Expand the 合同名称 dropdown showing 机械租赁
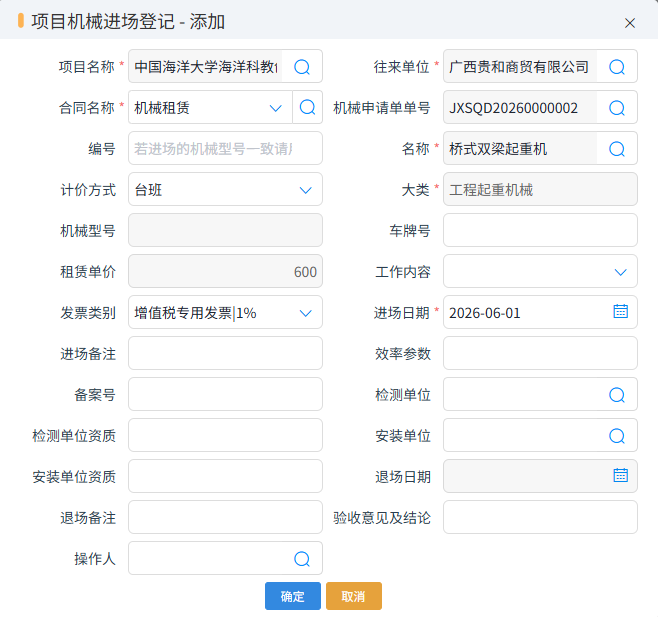This screenshot has width=658, height=617. pos(275,108)
